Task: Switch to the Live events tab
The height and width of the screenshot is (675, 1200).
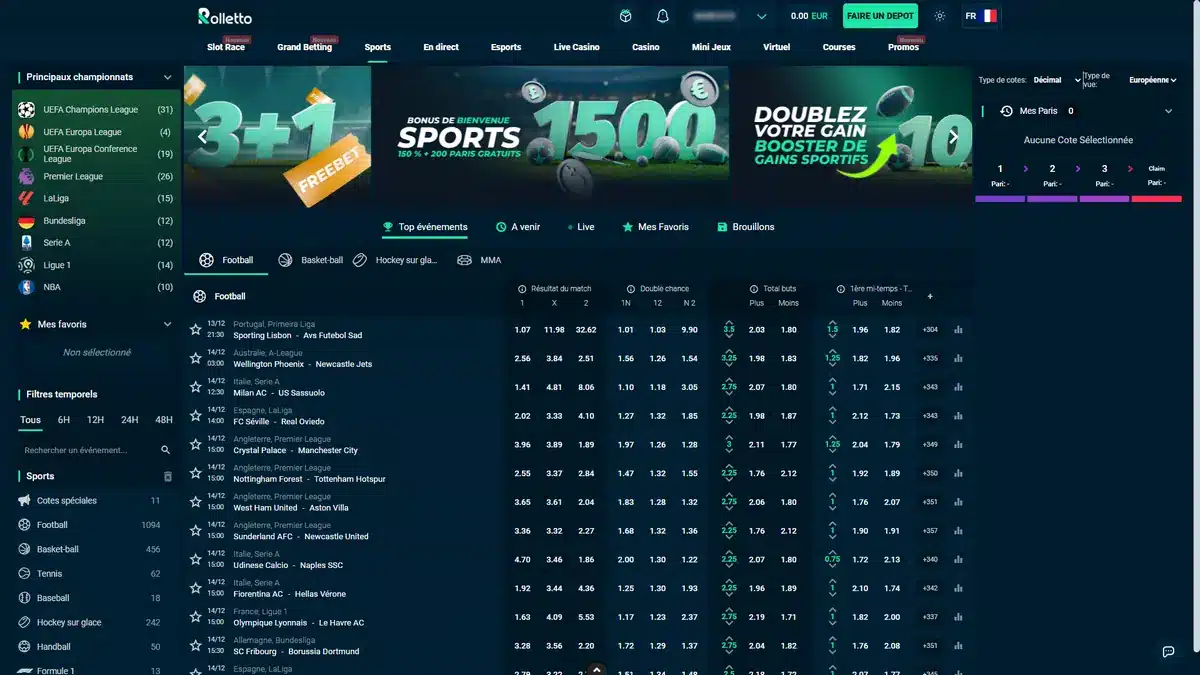Action: point(580,227)
